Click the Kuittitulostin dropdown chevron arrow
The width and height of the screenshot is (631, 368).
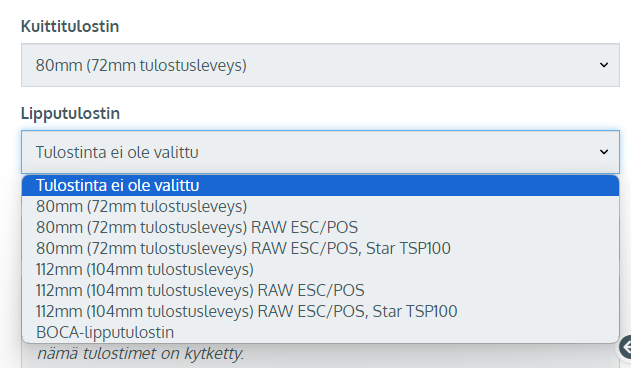click(x=604, y=65)
